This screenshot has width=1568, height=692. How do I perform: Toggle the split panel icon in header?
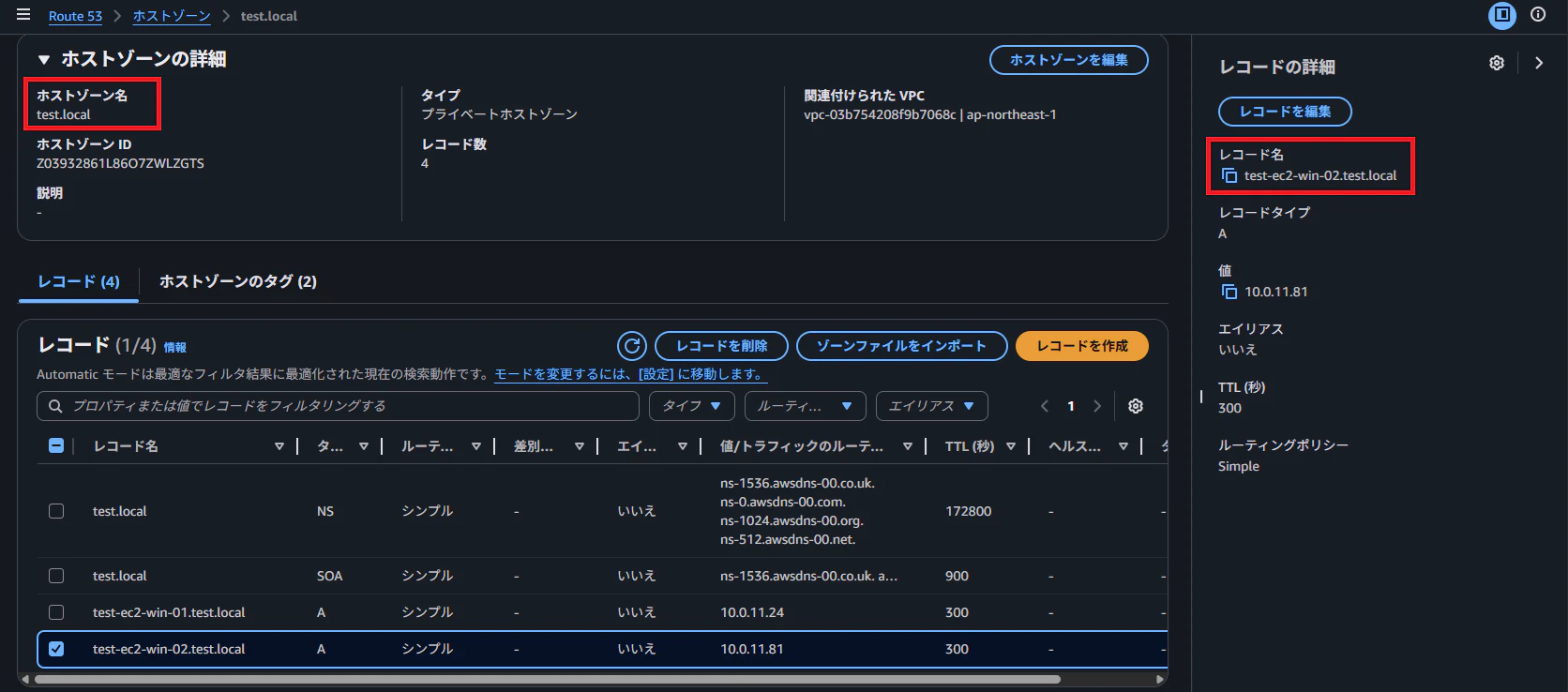pyautogui.click(x=1502, y=15)
